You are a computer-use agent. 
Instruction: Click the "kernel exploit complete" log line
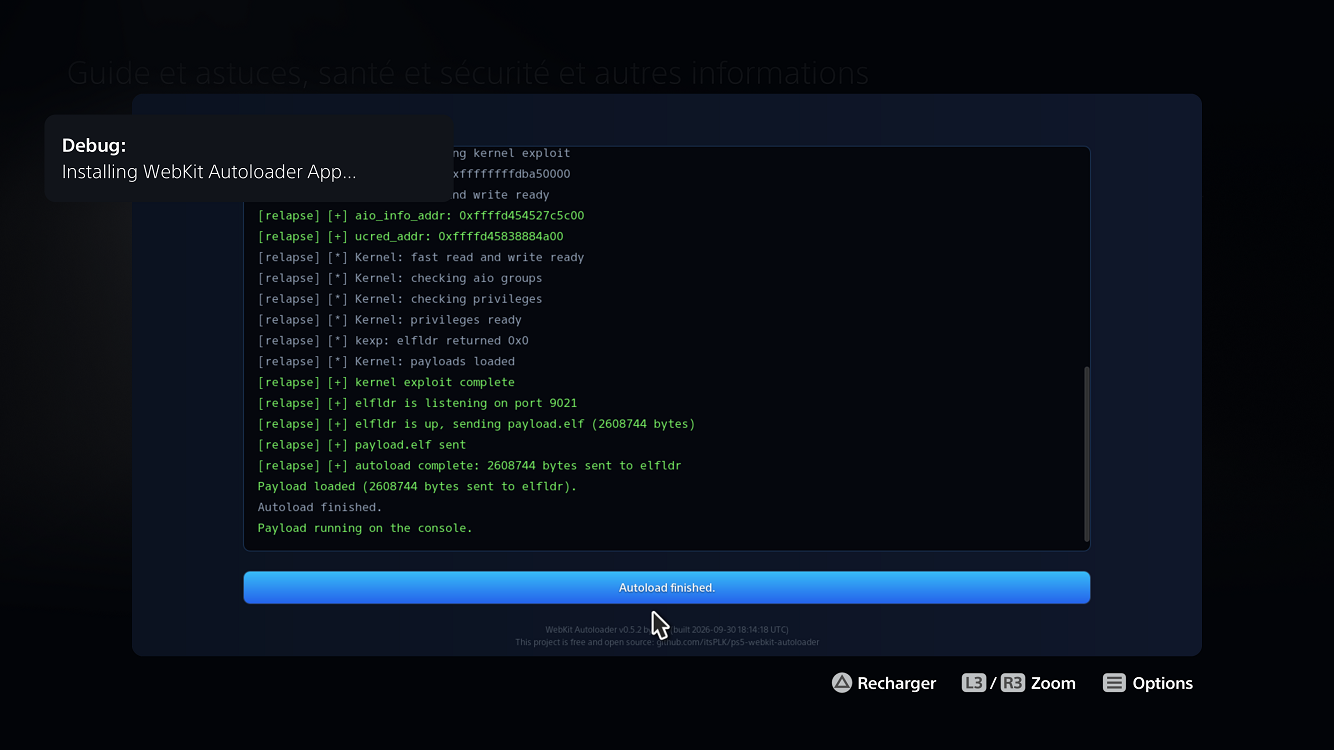(x=386, y=383)
